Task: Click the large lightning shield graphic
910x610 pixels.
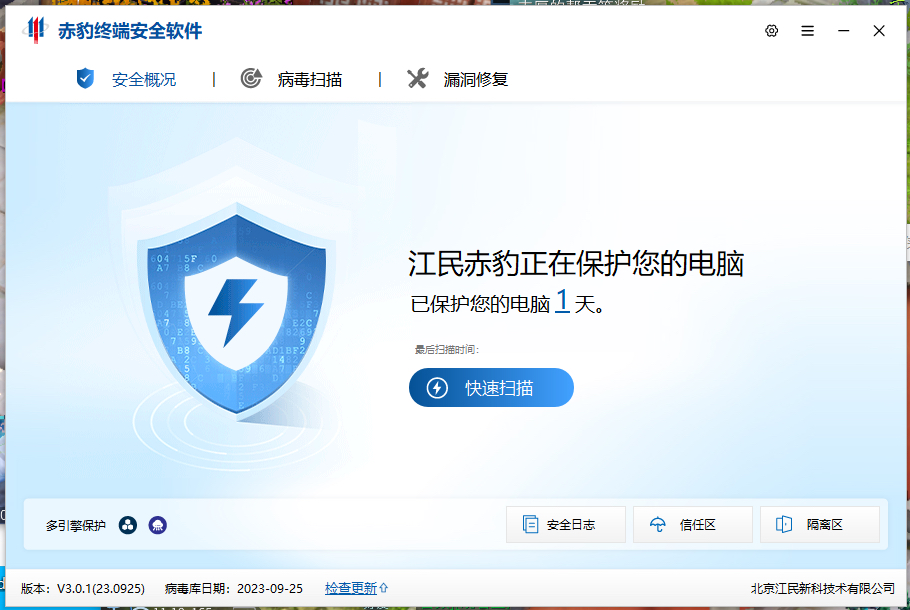Action: [x=236, y=313]
